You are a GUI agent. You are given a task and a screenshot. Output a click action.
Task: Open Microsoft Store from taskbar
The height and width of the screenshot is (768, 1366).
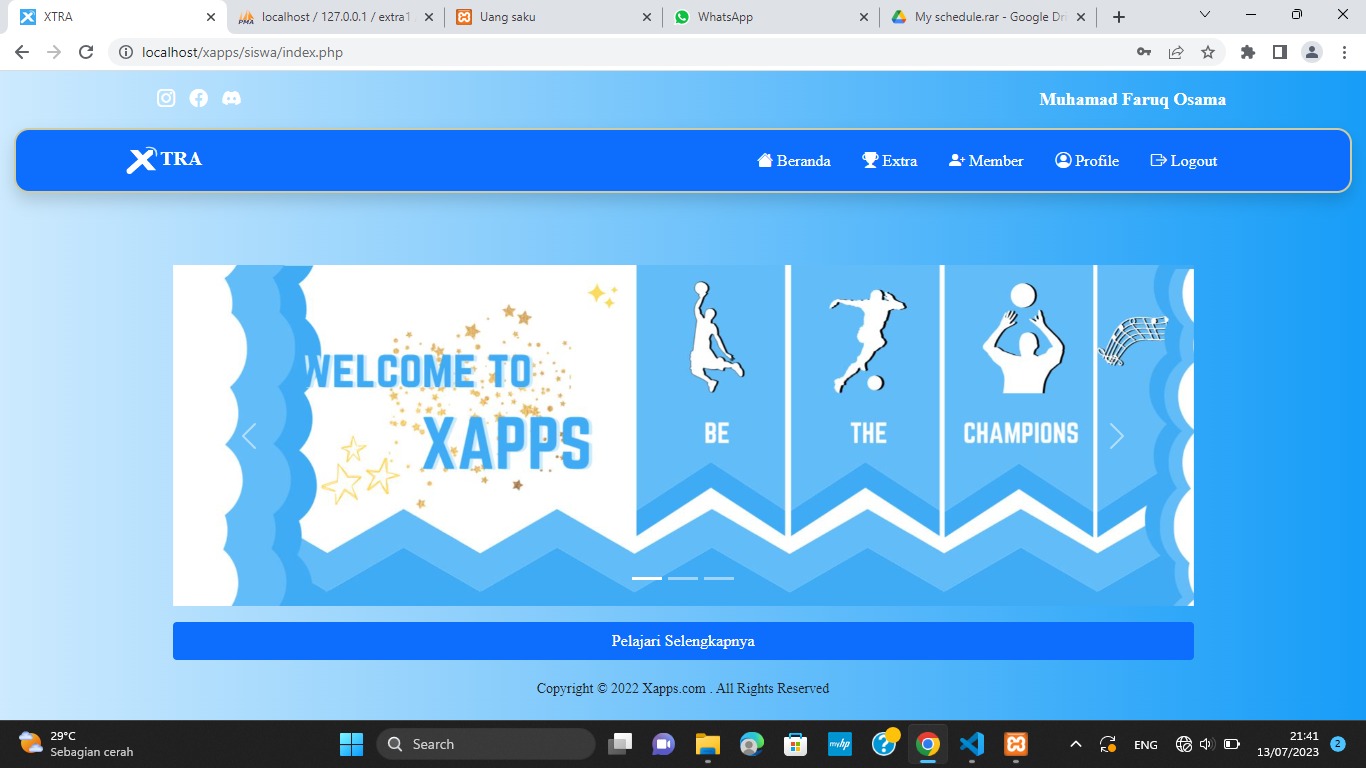click(x=795, y=744)
